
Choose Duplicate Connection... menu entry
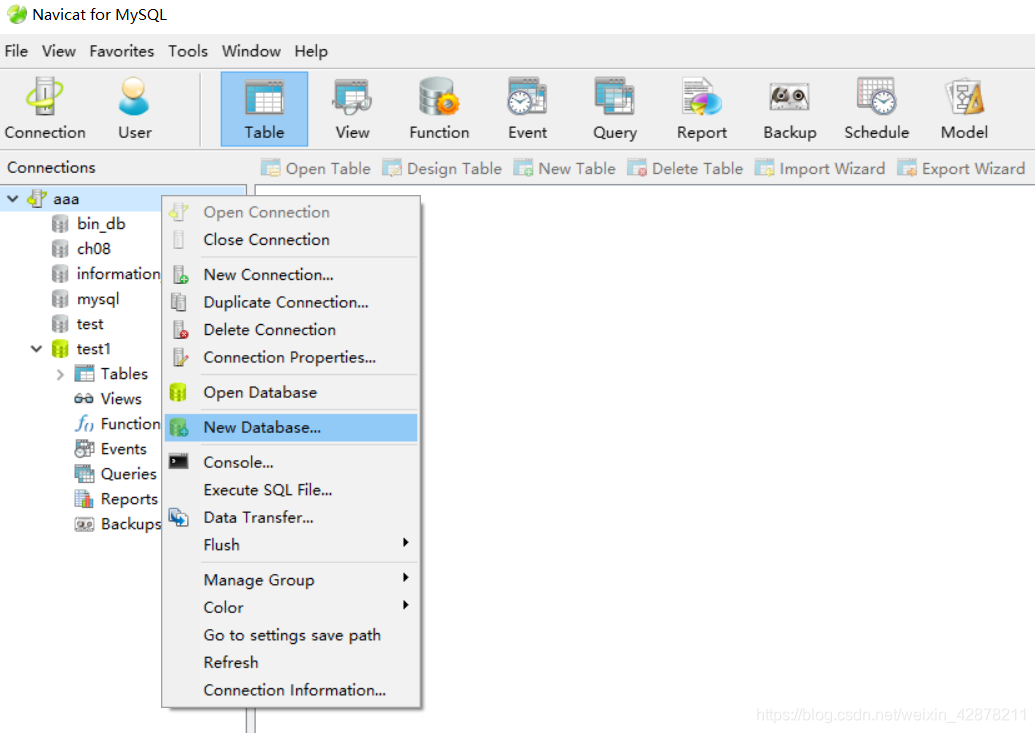(291, 302)
